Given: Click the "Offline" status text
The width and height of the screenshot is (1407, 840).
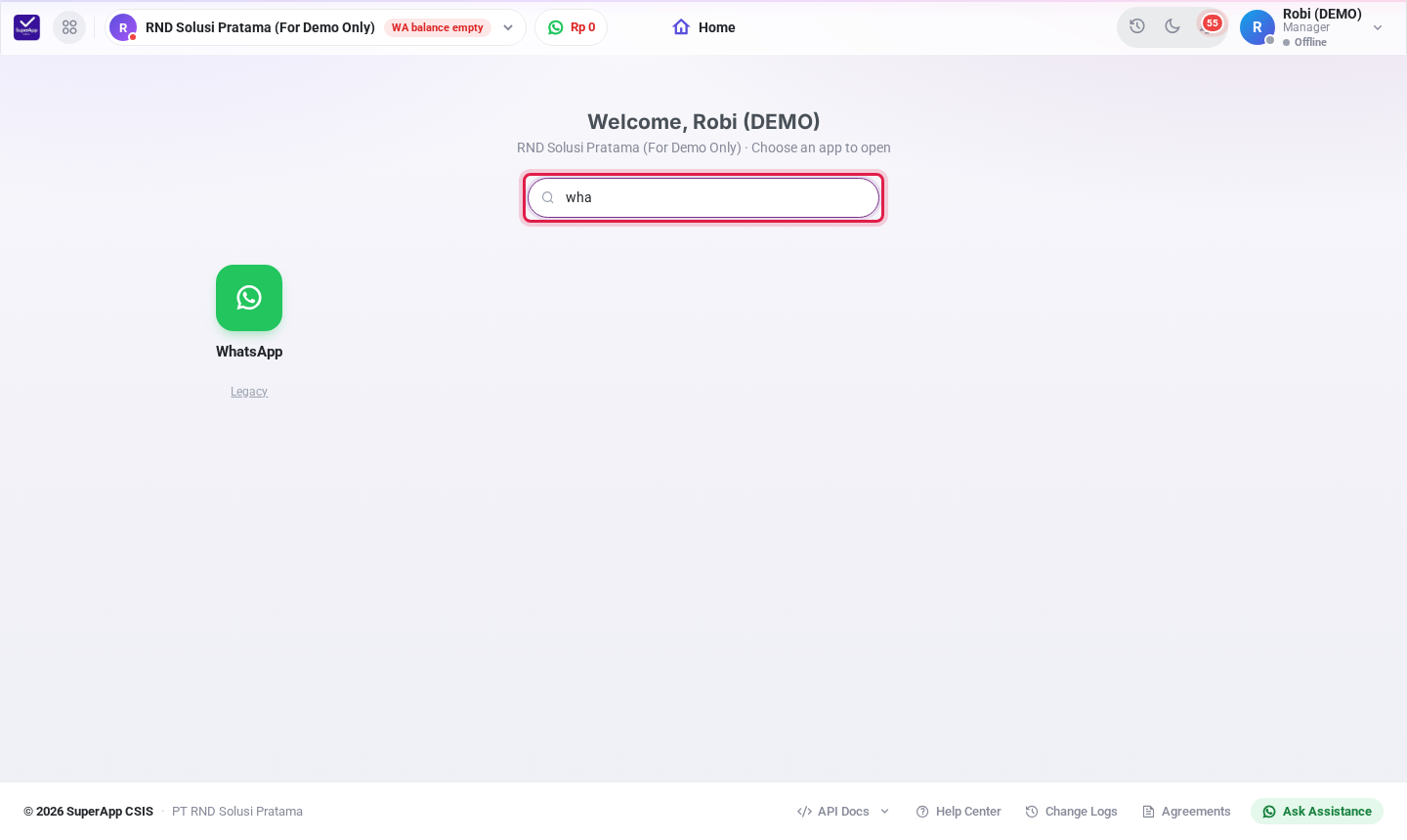Looking at the screenshot, I should coord(1310,42).
